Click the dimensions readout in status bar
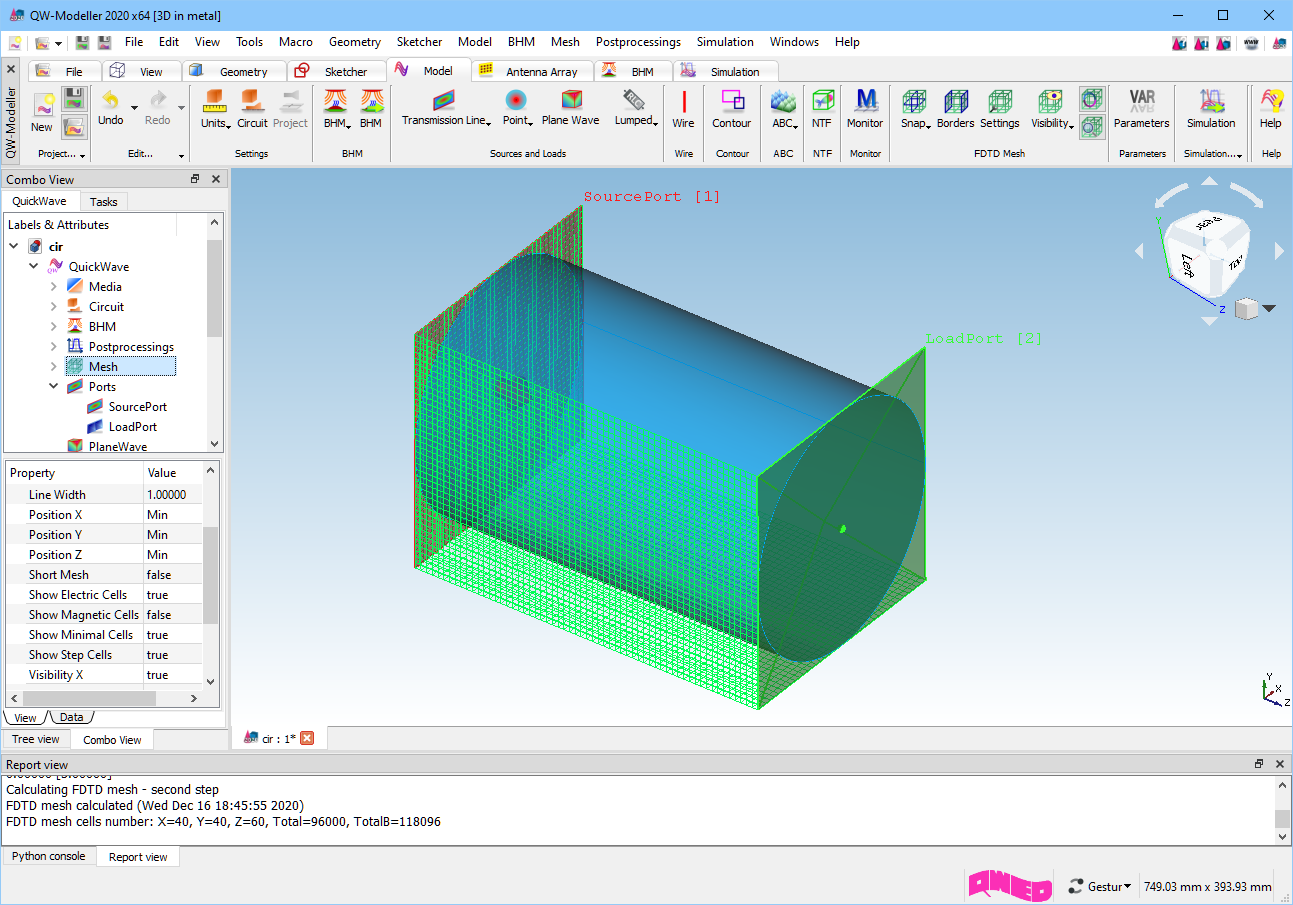 point(1208,886)
